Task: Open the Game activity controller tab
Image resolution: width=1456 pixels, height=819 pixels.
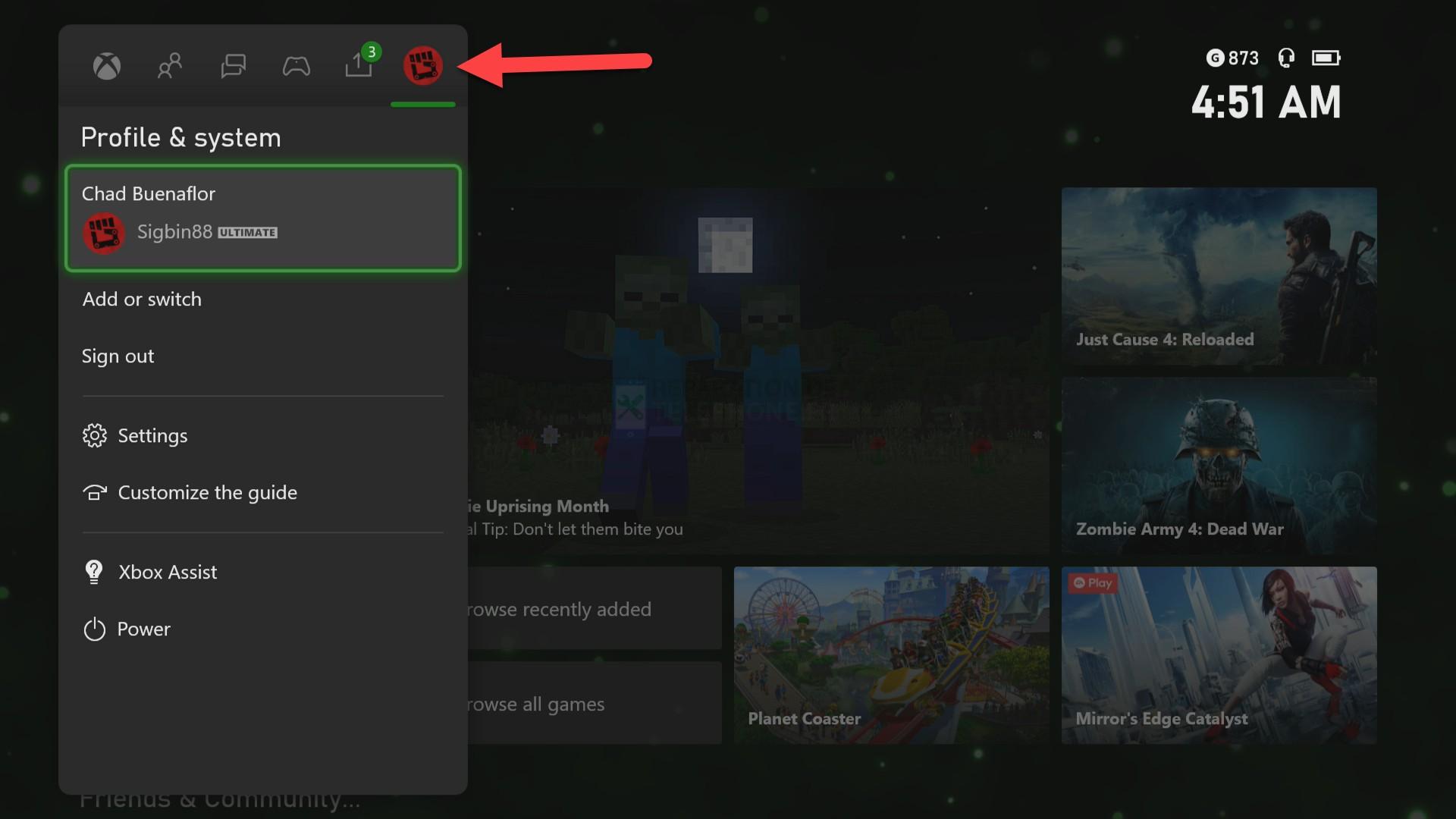Action: (x=296, y=67)
